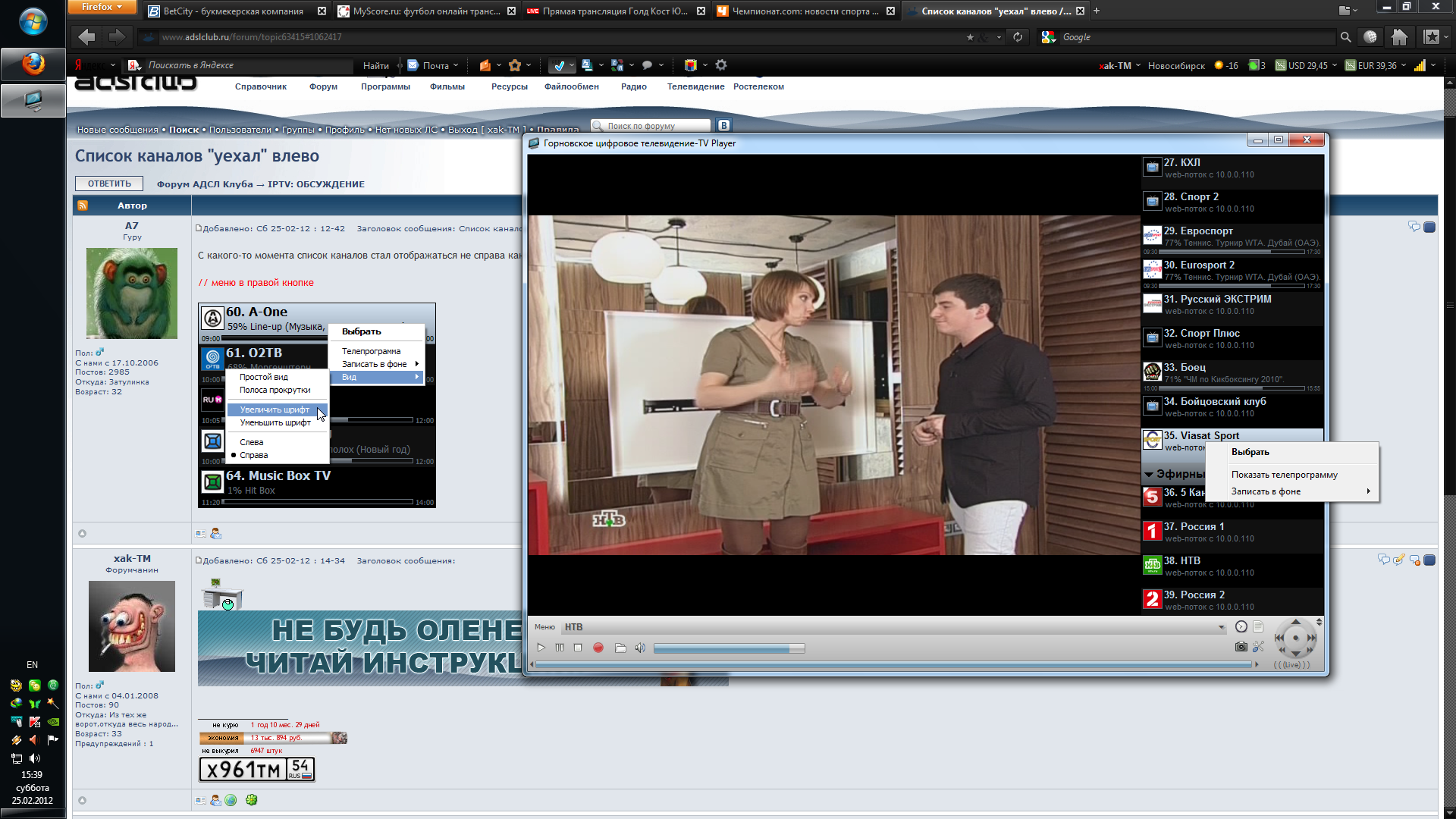1456x819 pixels.
Task: Pause the NTV stream playback
Action: pos(560,648)
